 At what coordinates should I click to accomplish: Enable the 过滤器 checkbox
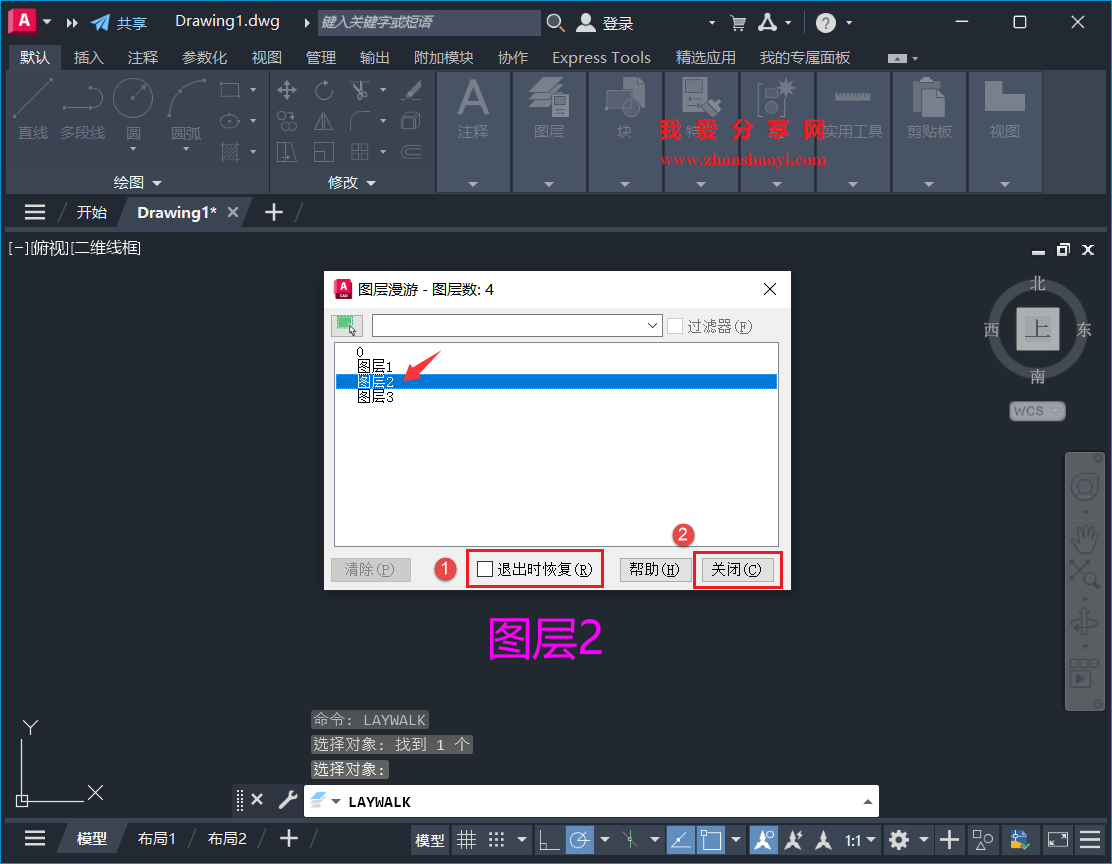coord(677,325)
